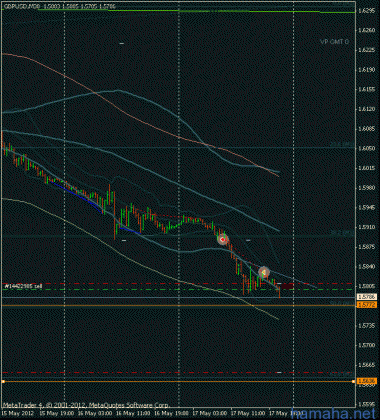This screenshot has width=380, height=420.
Task: Select the 15 May 2012 date label
Action: tap(14, 412)
